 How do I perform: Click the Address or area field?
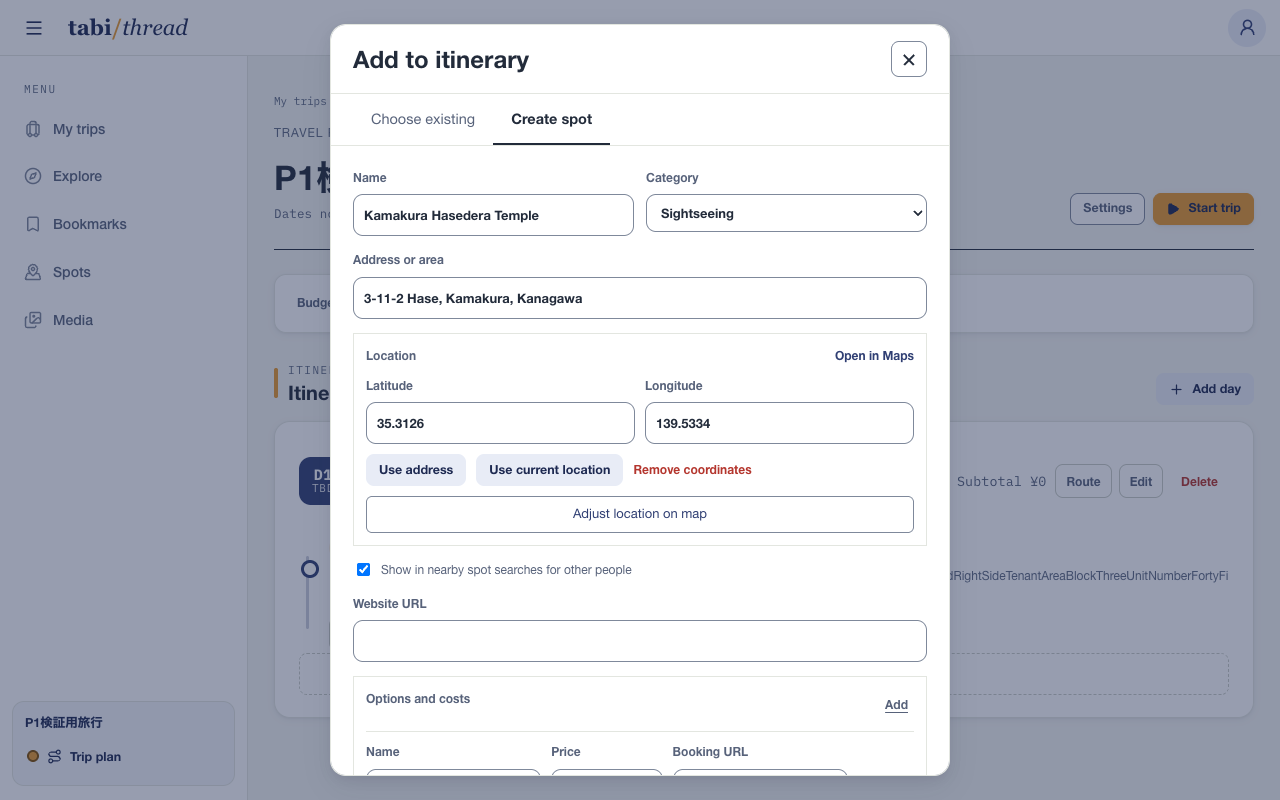(640, 298)
